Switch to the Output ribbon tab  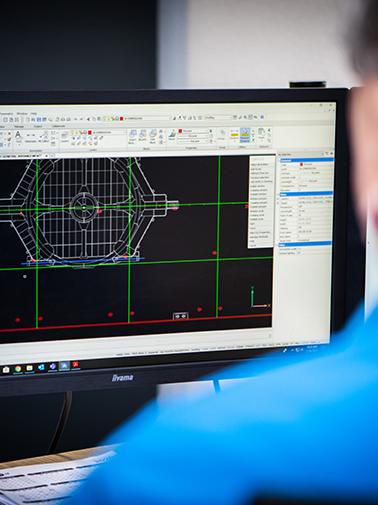[38, 126]
